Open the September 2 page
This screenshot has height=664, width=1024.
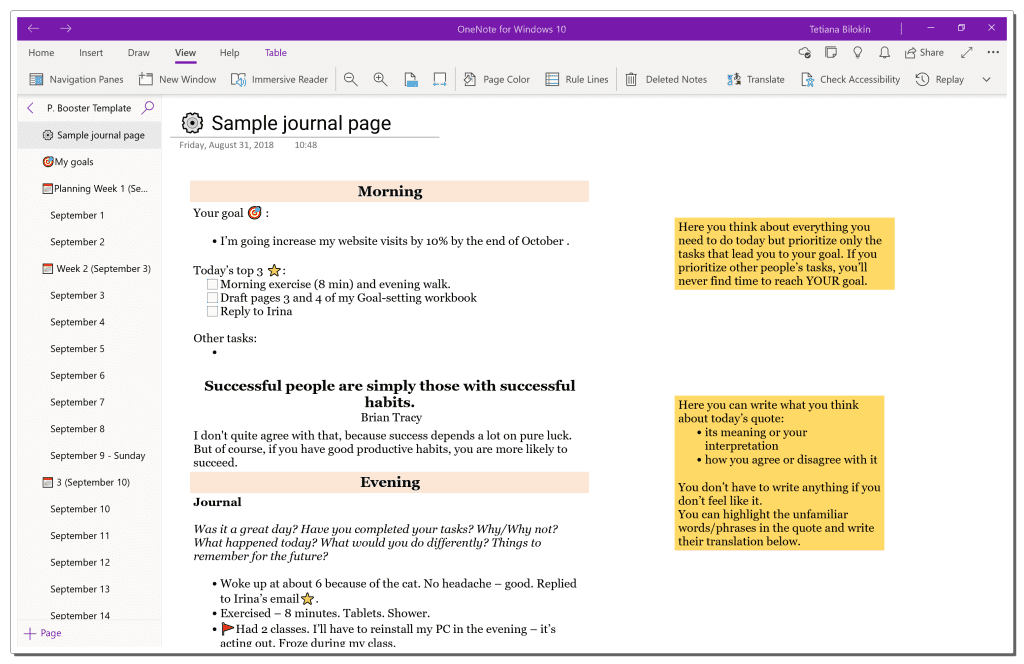[x=89, y=242]
